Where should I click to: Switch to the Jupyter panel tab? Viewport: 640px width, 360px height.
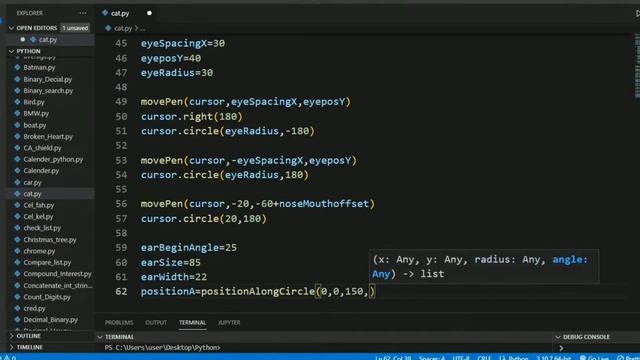pos(229,322)
